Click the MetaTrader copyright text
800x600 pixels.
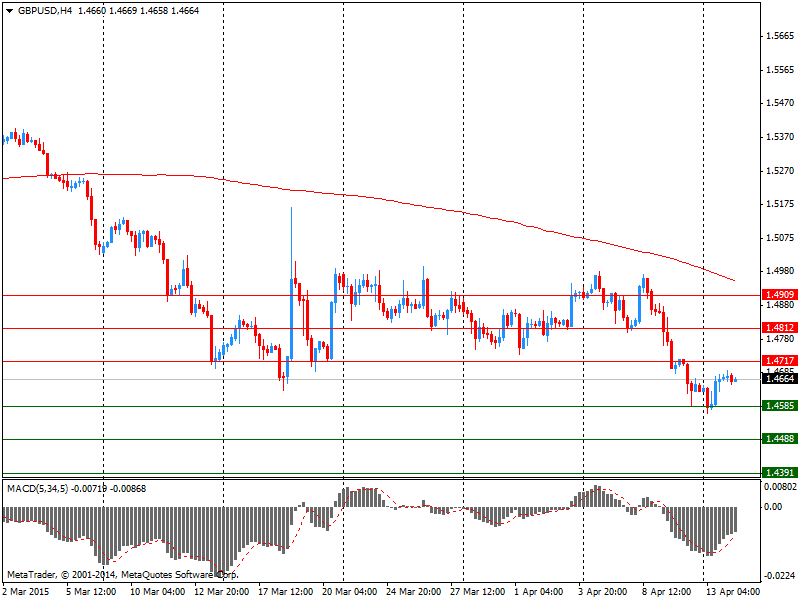click(122, 574)
